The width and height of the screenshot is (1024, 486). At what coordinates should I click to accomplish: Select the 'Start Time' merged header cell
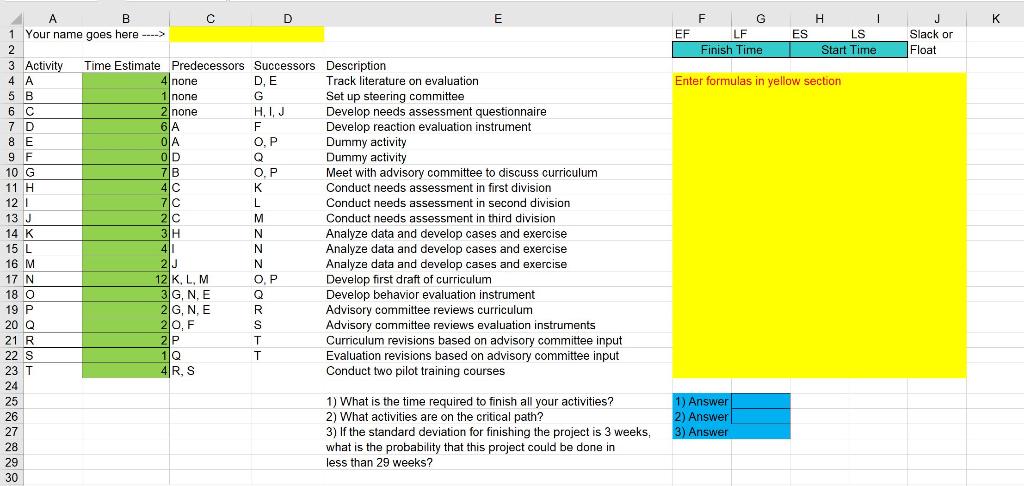click(848, 50)
